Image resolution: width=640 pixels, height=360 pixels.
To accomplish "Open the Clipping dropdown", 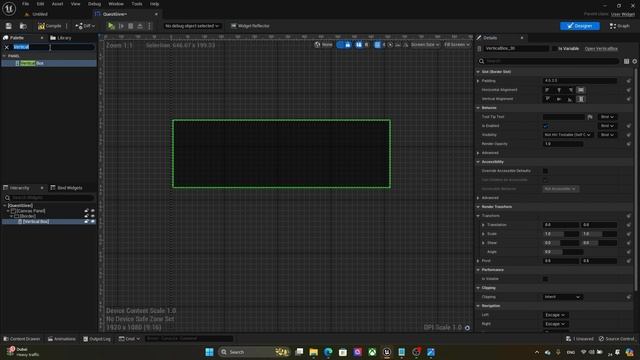I will coord(562,297).
